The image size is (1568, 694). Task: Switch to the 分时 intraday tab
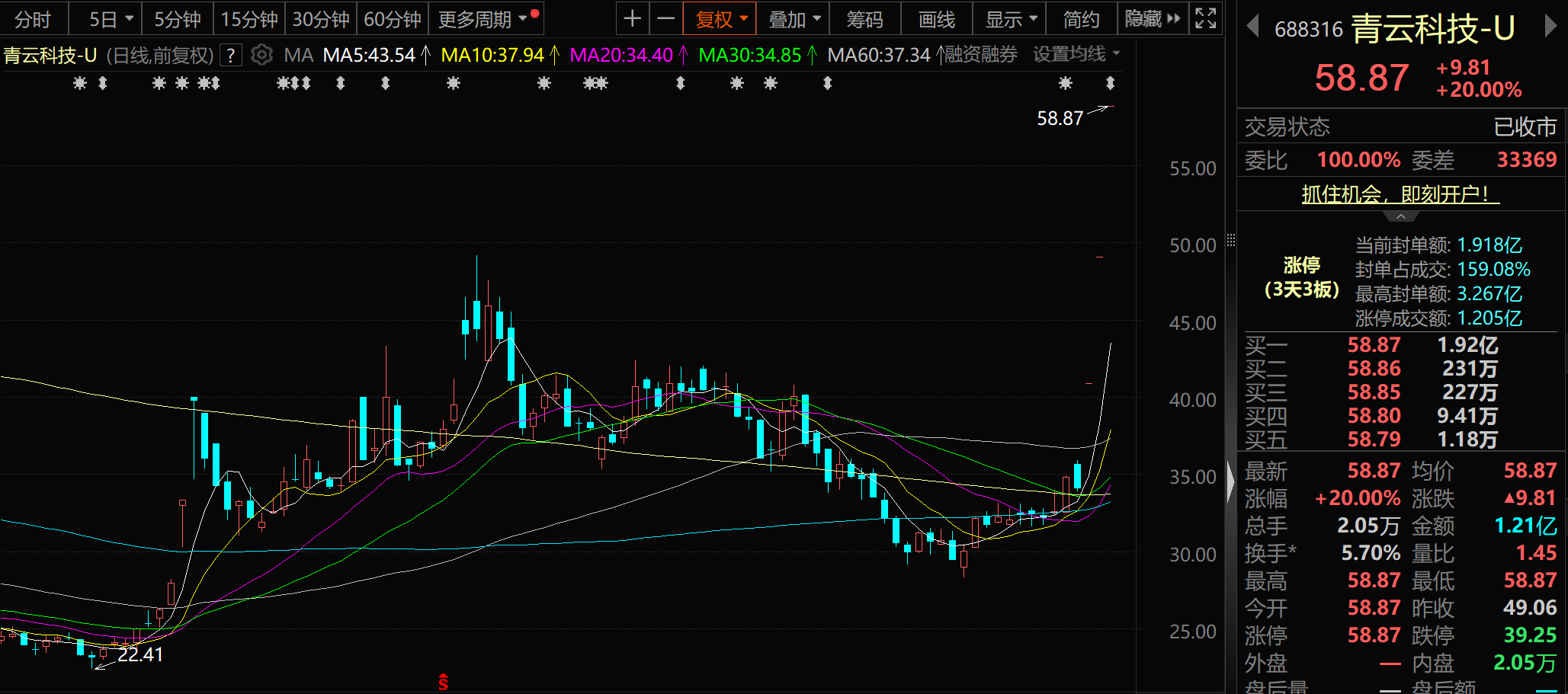tap(33, 19)
